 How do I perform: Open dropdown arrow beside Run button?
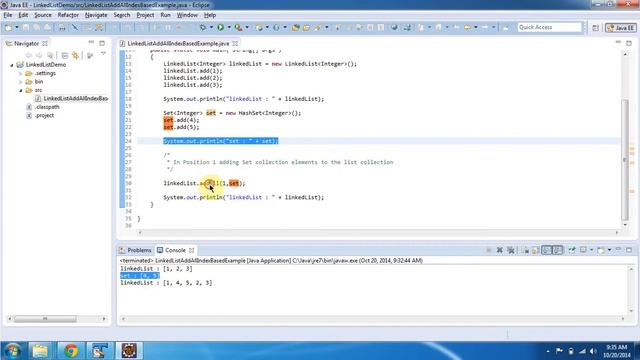(x=229, y=27)
